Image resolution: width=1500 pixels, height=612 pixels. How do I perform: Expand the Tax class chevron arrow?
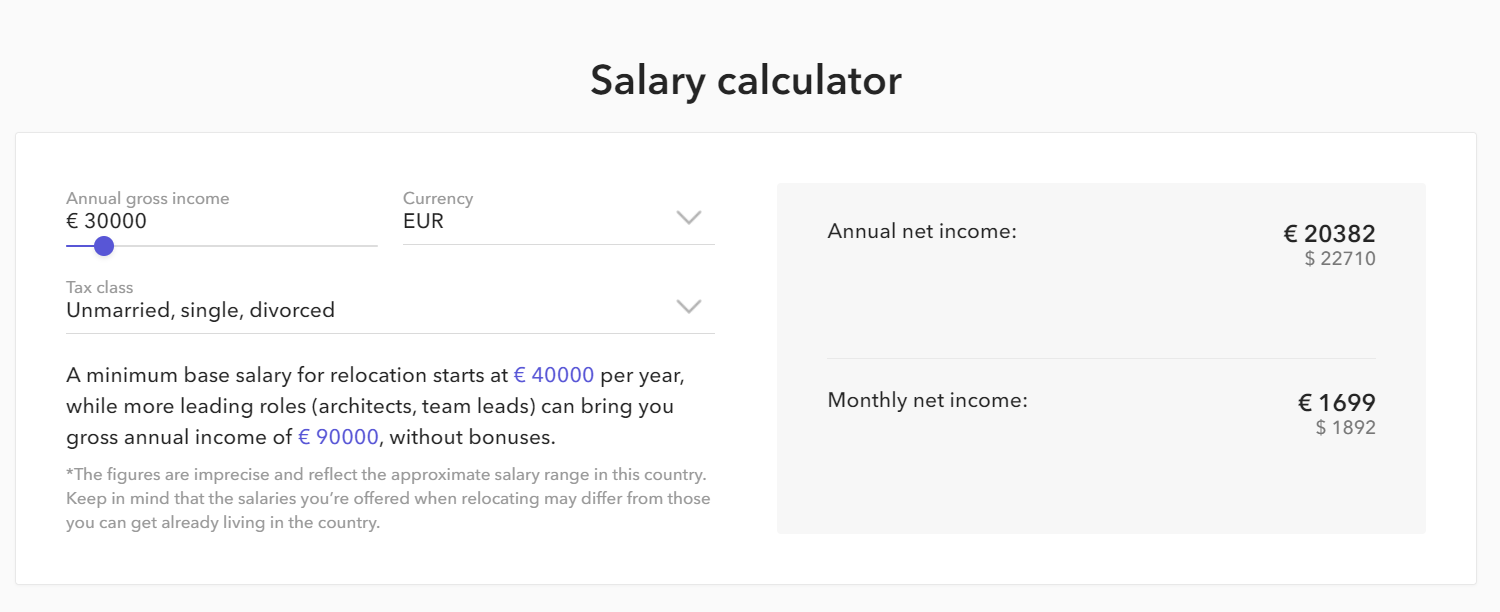click(689, 306)
